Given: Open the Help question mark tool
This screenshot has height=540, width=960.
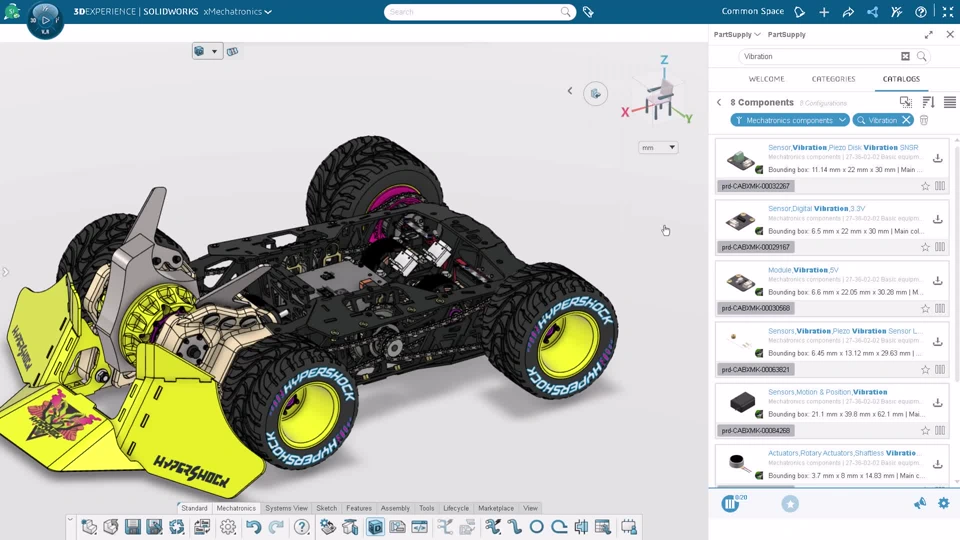Looking at the screenshot, I should 301,527.
